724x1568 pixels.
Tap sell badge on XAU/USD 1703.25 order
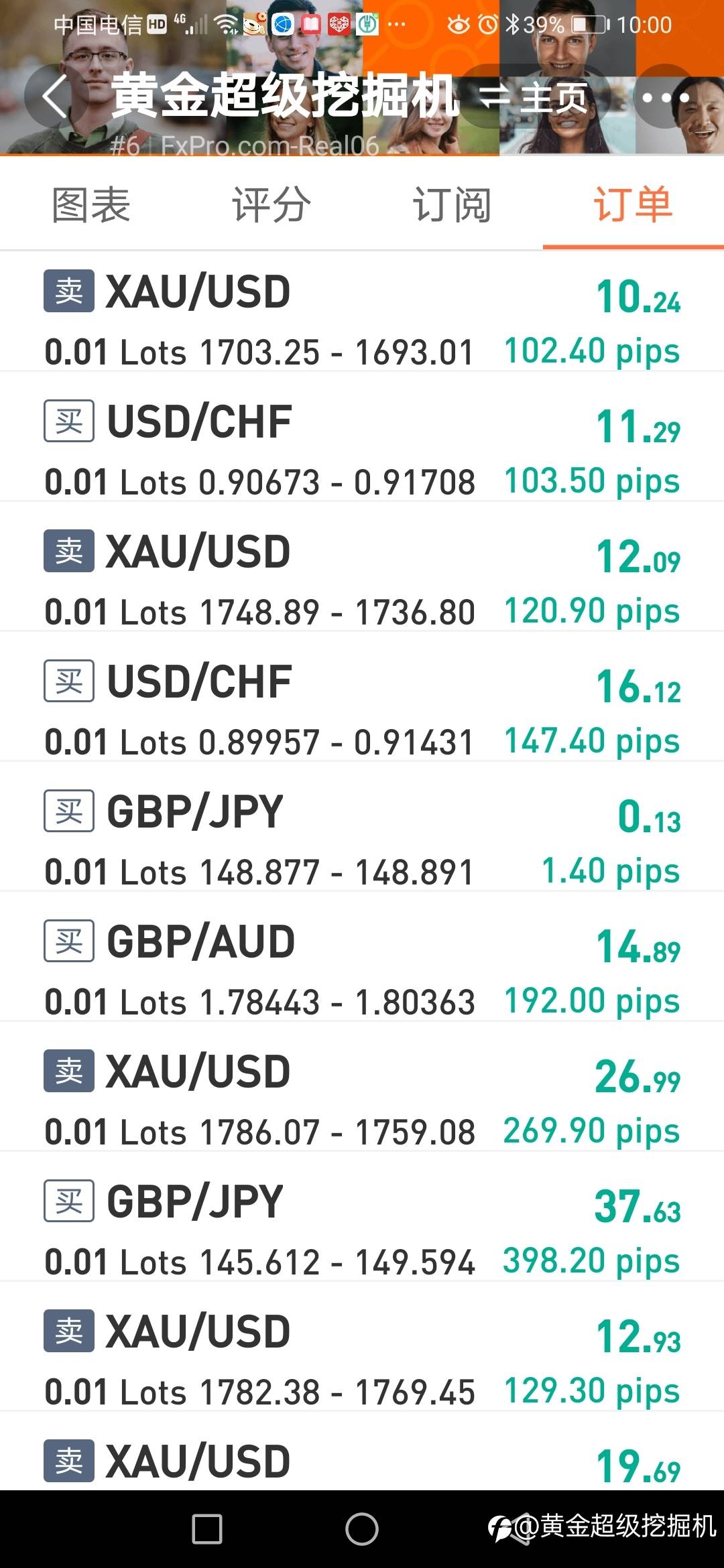pyautogui.click(x=69, y=291)
